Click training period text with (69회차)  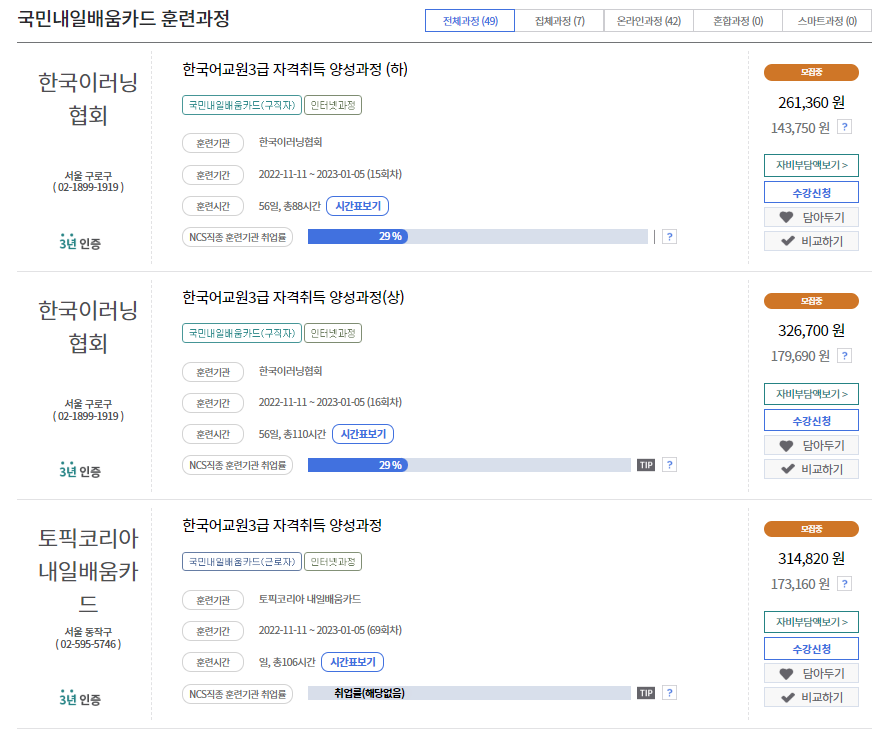330,630
